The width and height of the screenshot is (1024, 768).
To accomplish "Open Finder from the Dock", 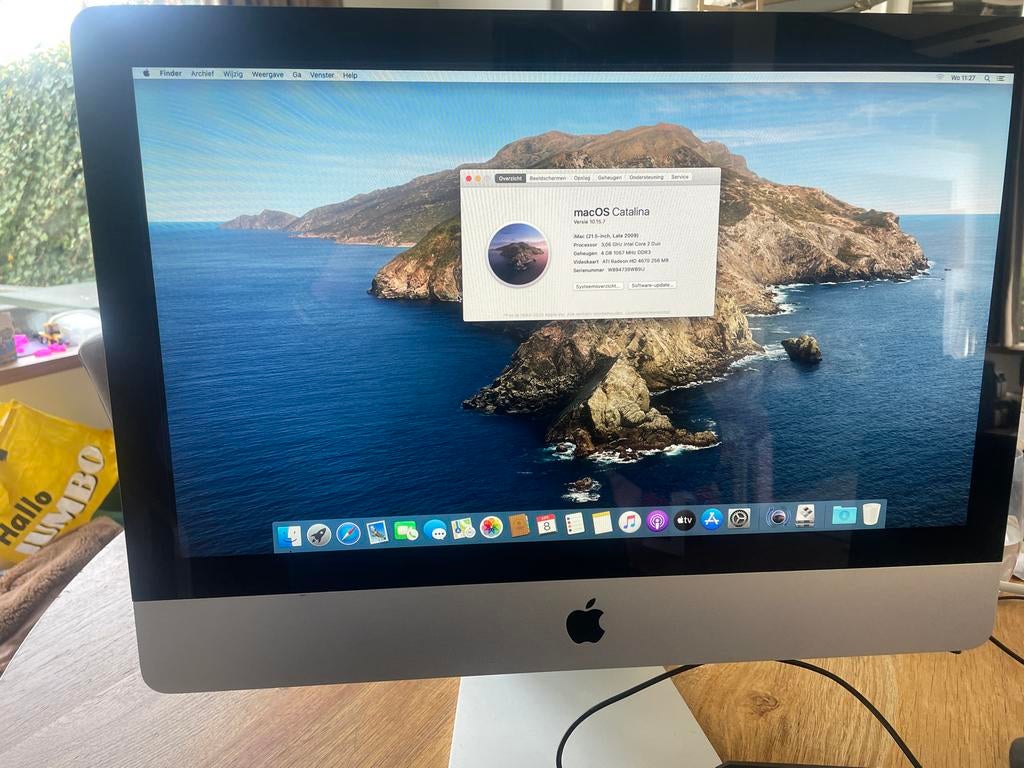I will click(289, 536).
